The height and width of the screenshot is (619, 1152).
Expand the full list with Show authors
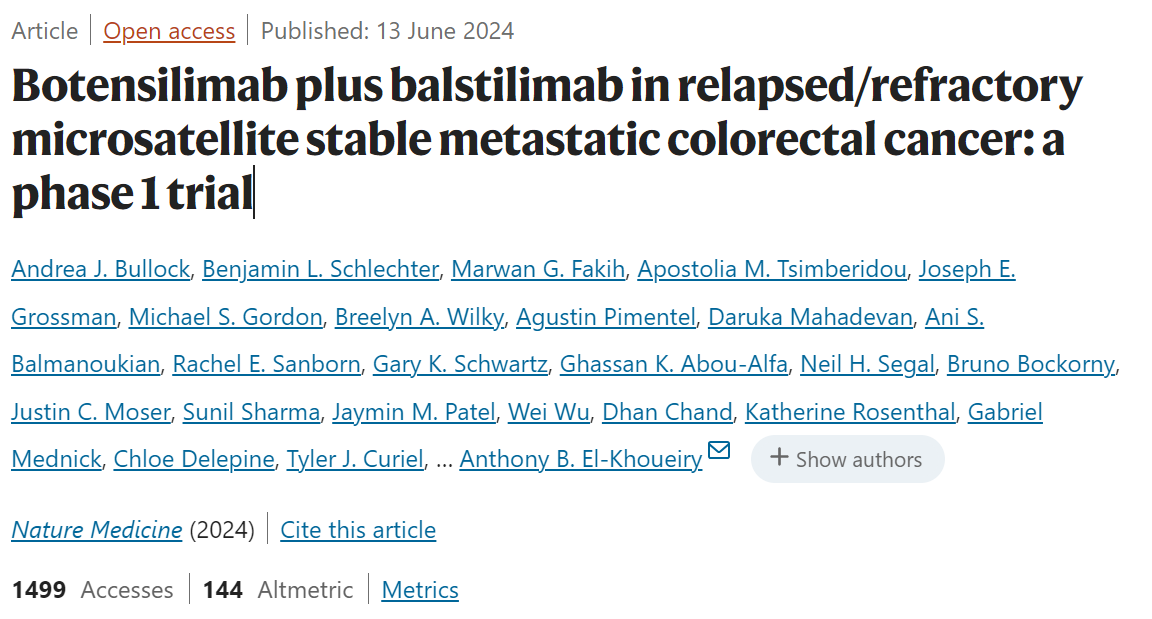tap(847, 459)
